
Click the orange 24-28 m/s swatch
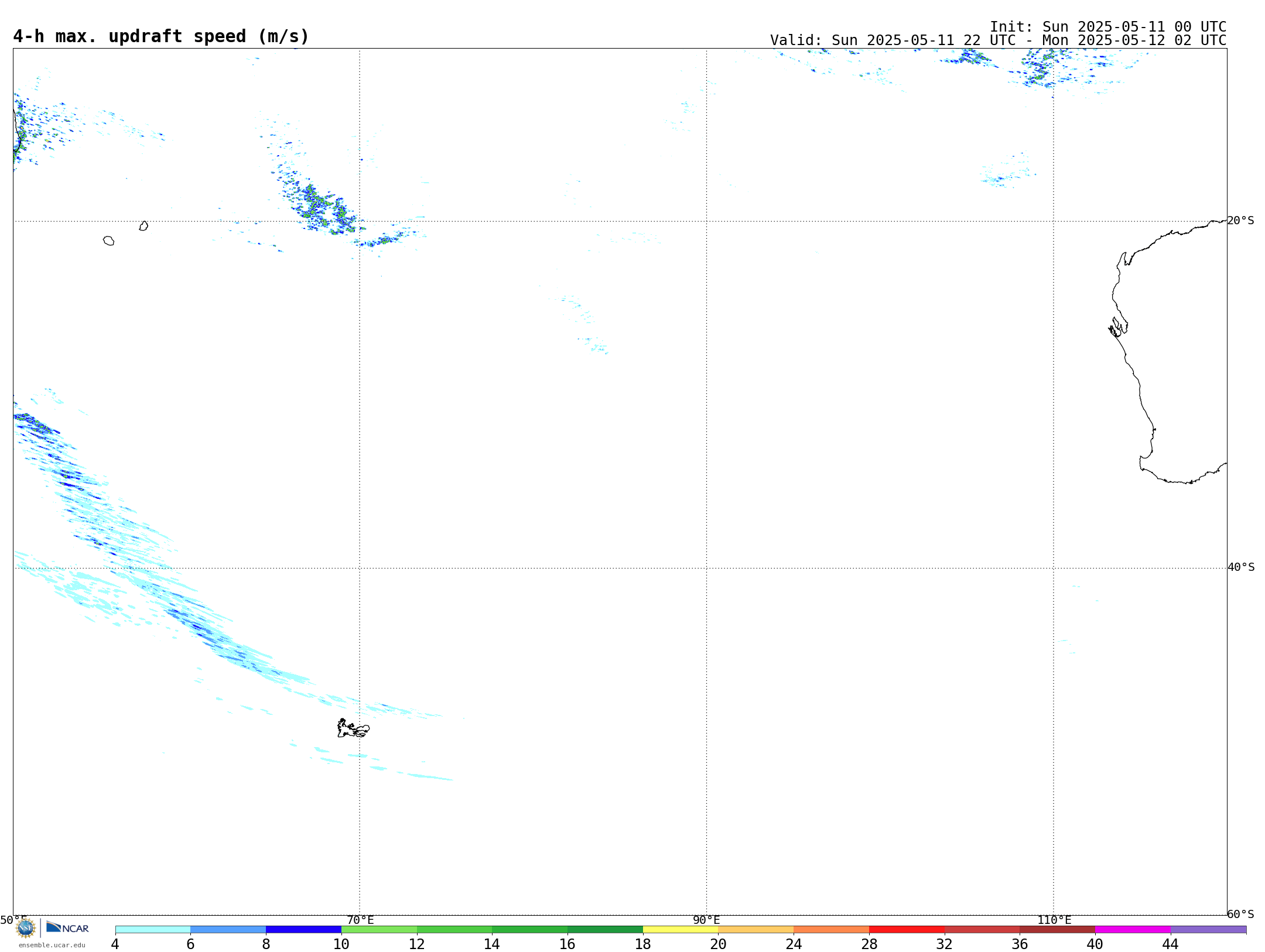click(x=831, y=929)
